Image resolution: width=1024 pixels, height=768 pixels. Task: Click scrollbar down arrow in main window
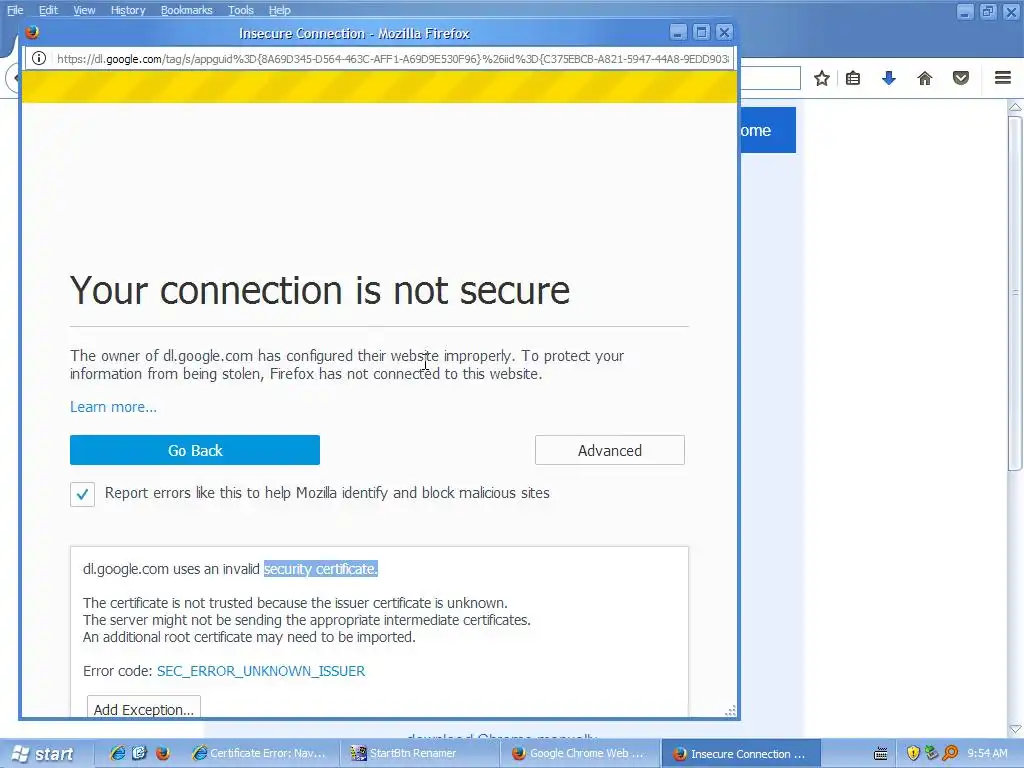click(1015, 729)
